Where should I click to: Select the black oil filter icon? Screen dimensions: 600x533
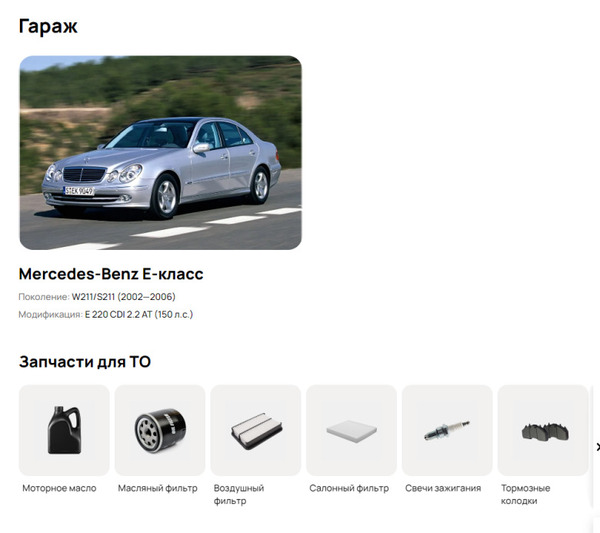pos(160,430)
